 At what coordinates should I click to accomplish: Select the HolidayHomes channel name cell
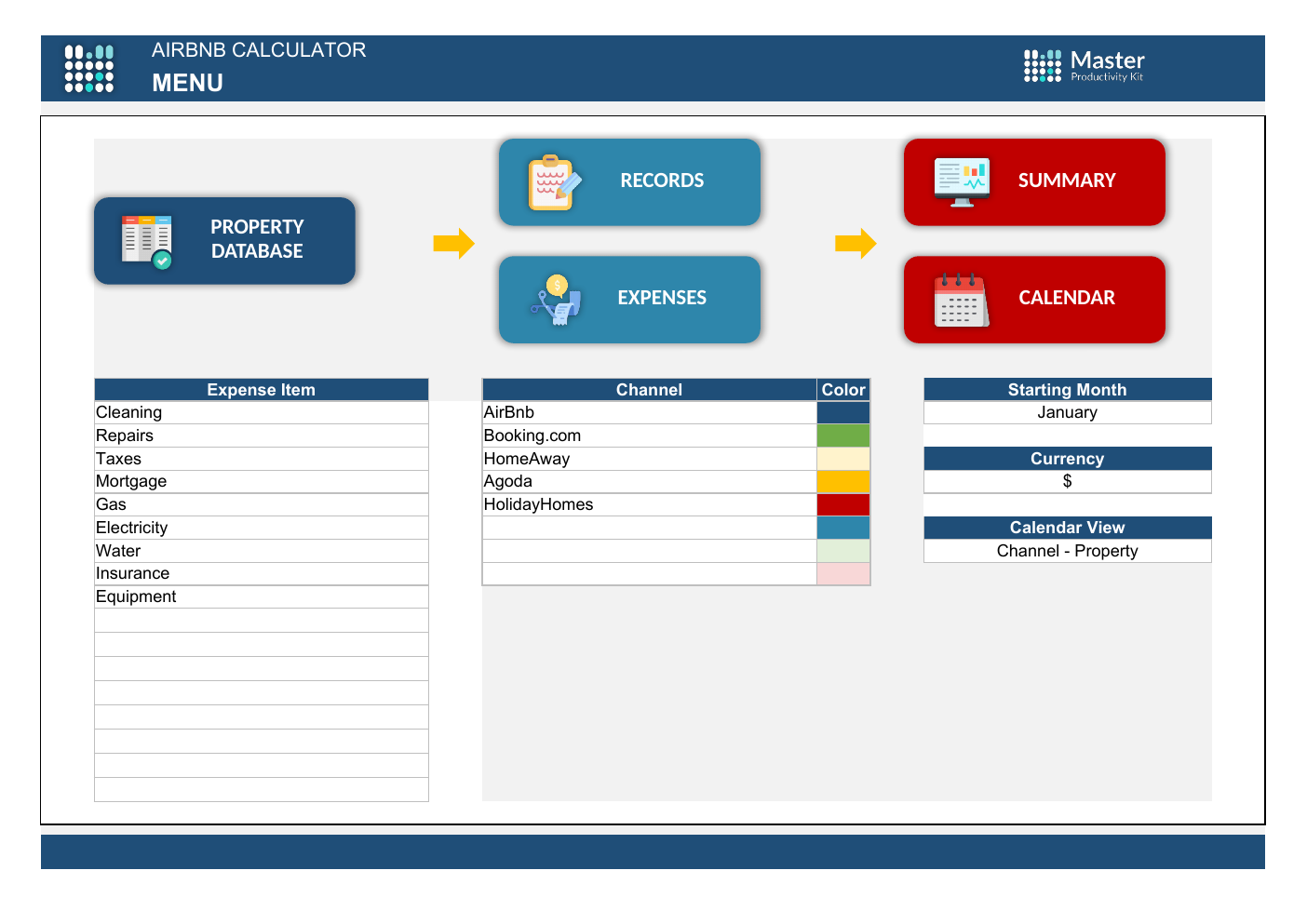tap(650, 504)
